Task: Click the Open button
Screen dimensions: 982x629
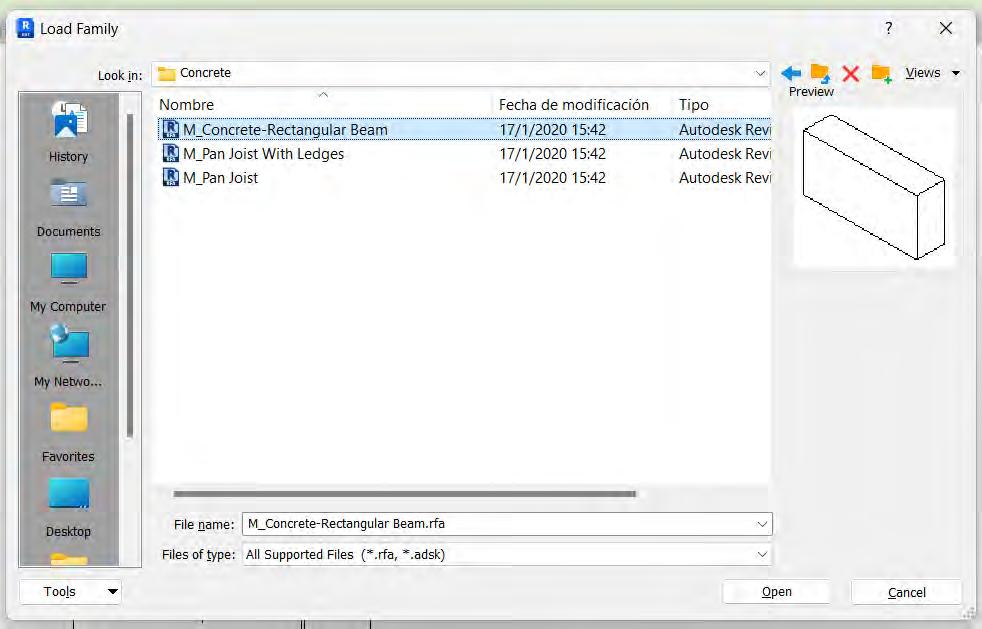Action: coord(777,592)
